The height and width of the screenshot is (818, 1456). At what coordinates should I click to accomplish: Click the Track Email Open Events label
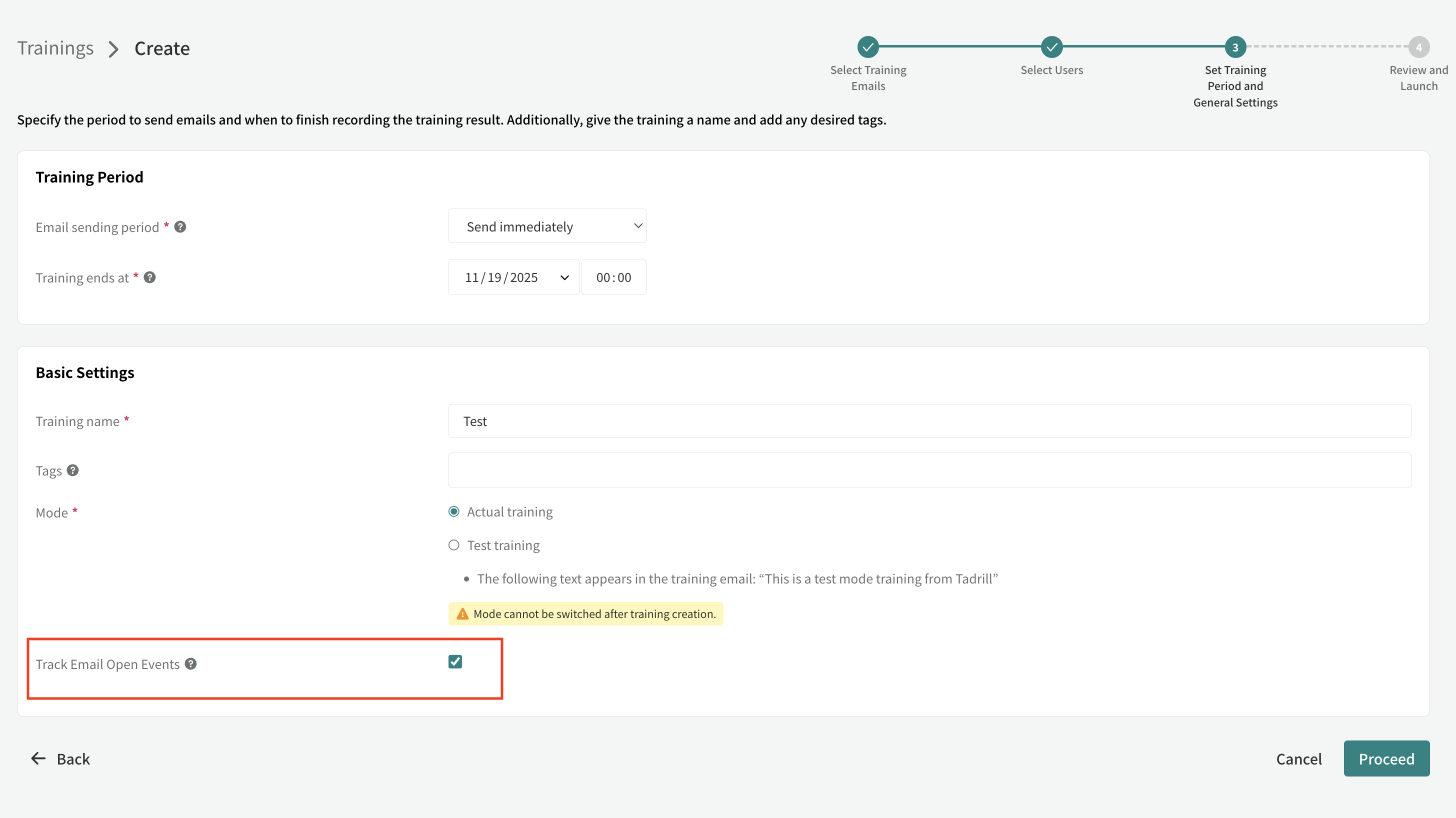tap(107, 664)
